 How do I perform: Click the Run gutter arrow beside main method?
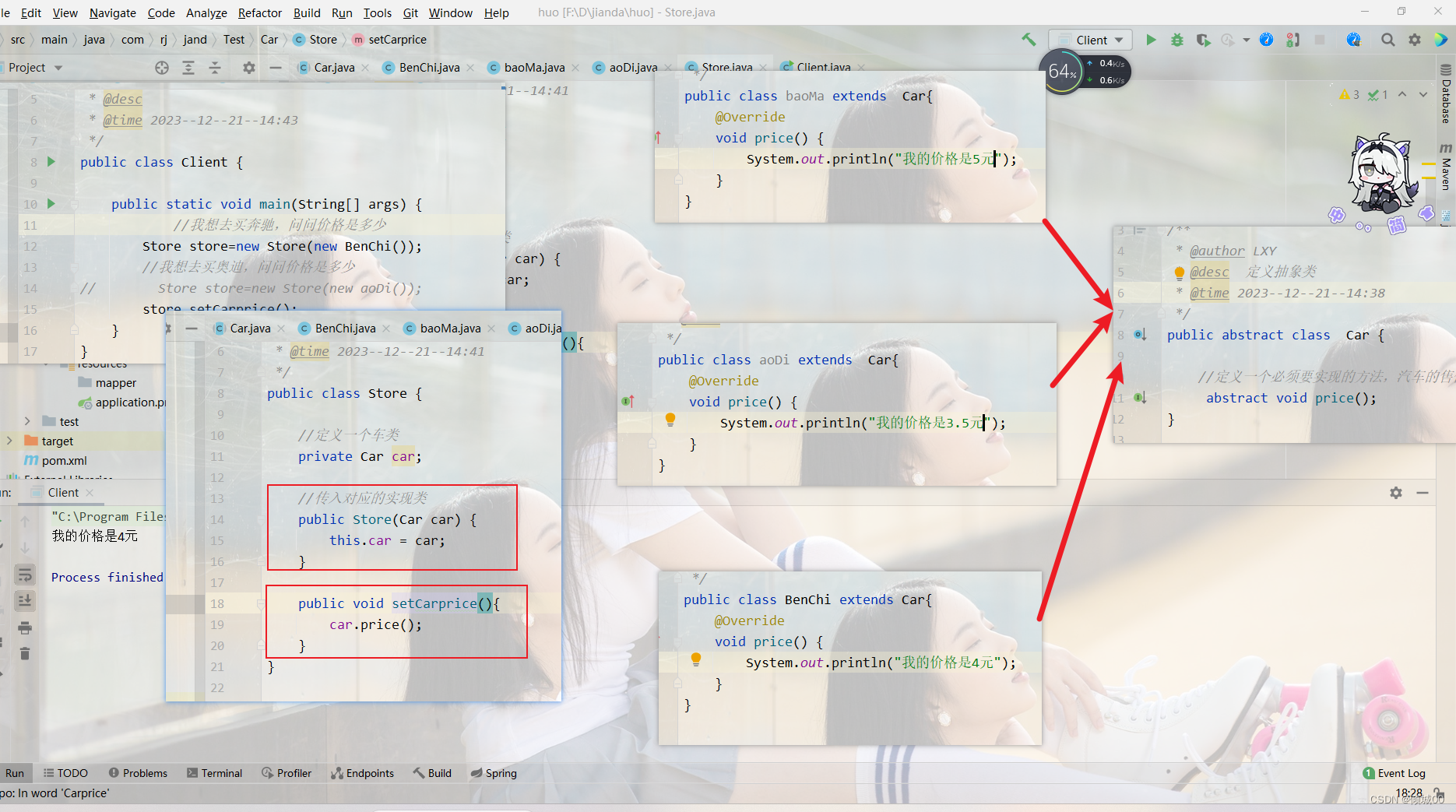pos(51,204)
